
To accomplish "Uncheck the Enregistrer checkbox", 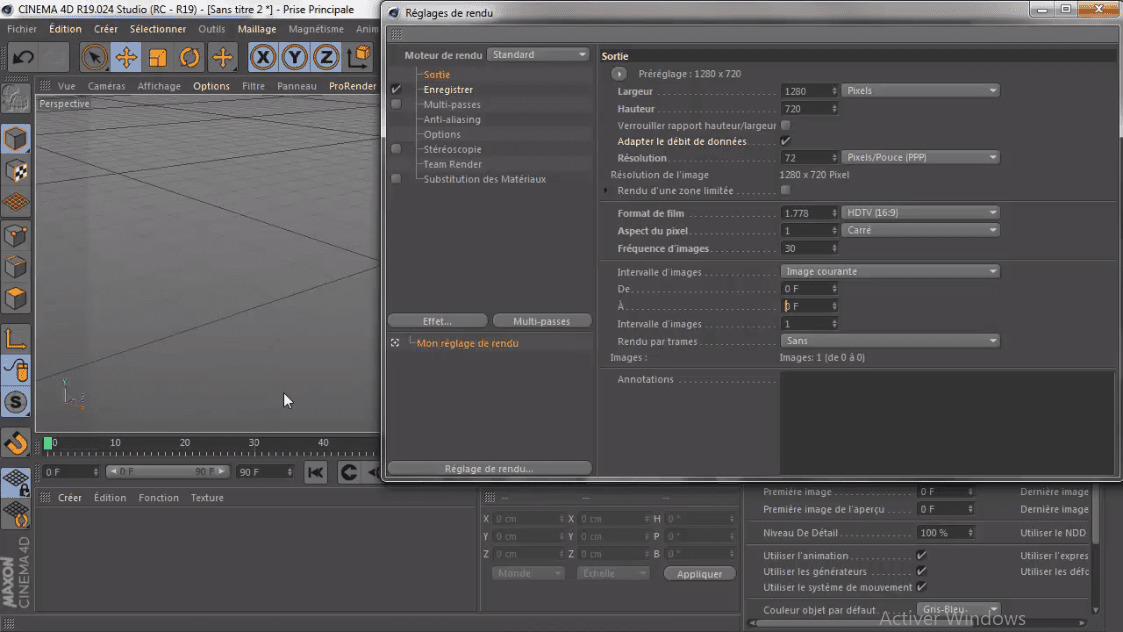I will point(396,90).
